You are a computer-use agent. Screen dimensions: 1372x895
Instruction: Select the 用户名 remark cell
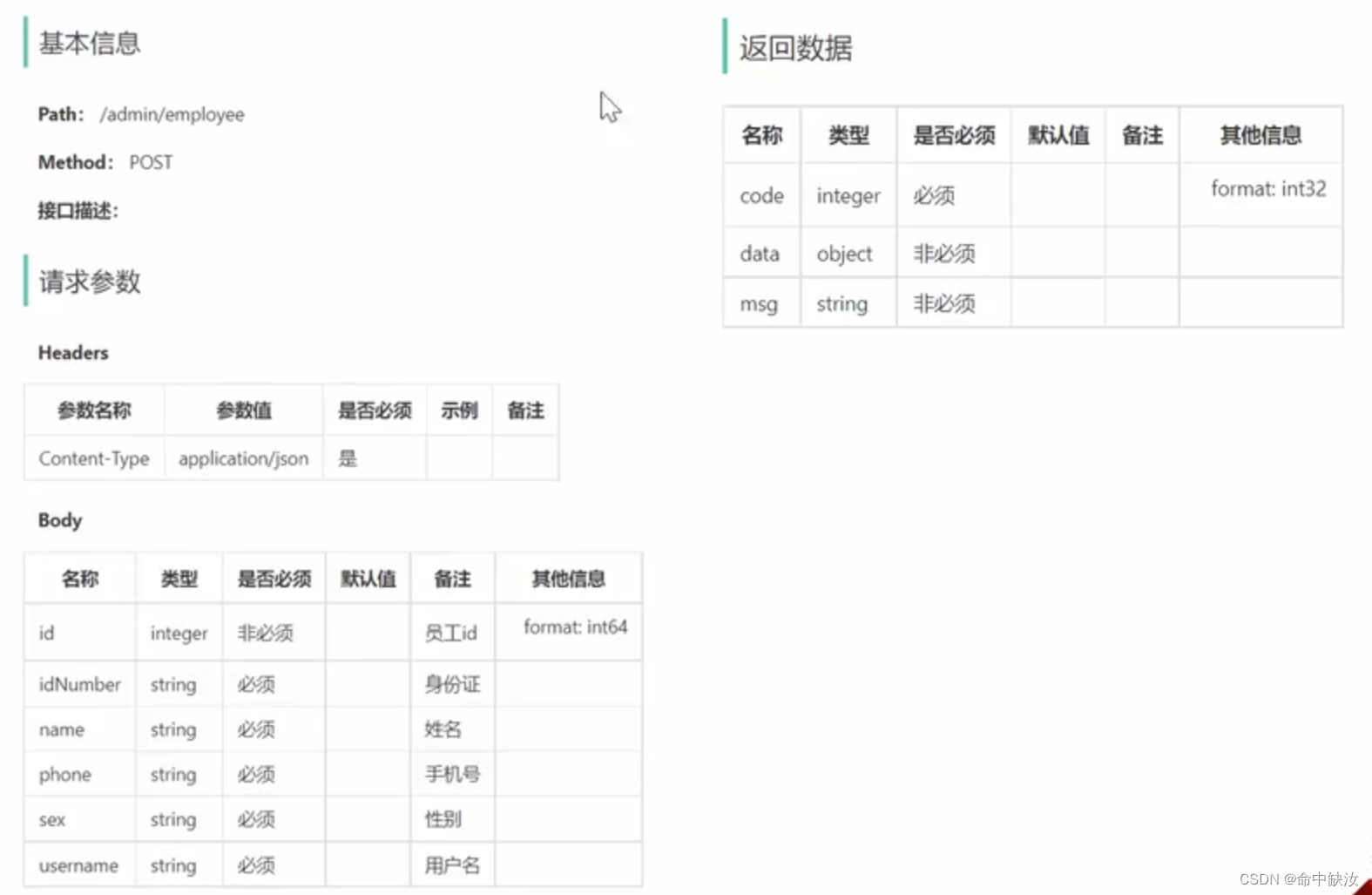[452, 865]
